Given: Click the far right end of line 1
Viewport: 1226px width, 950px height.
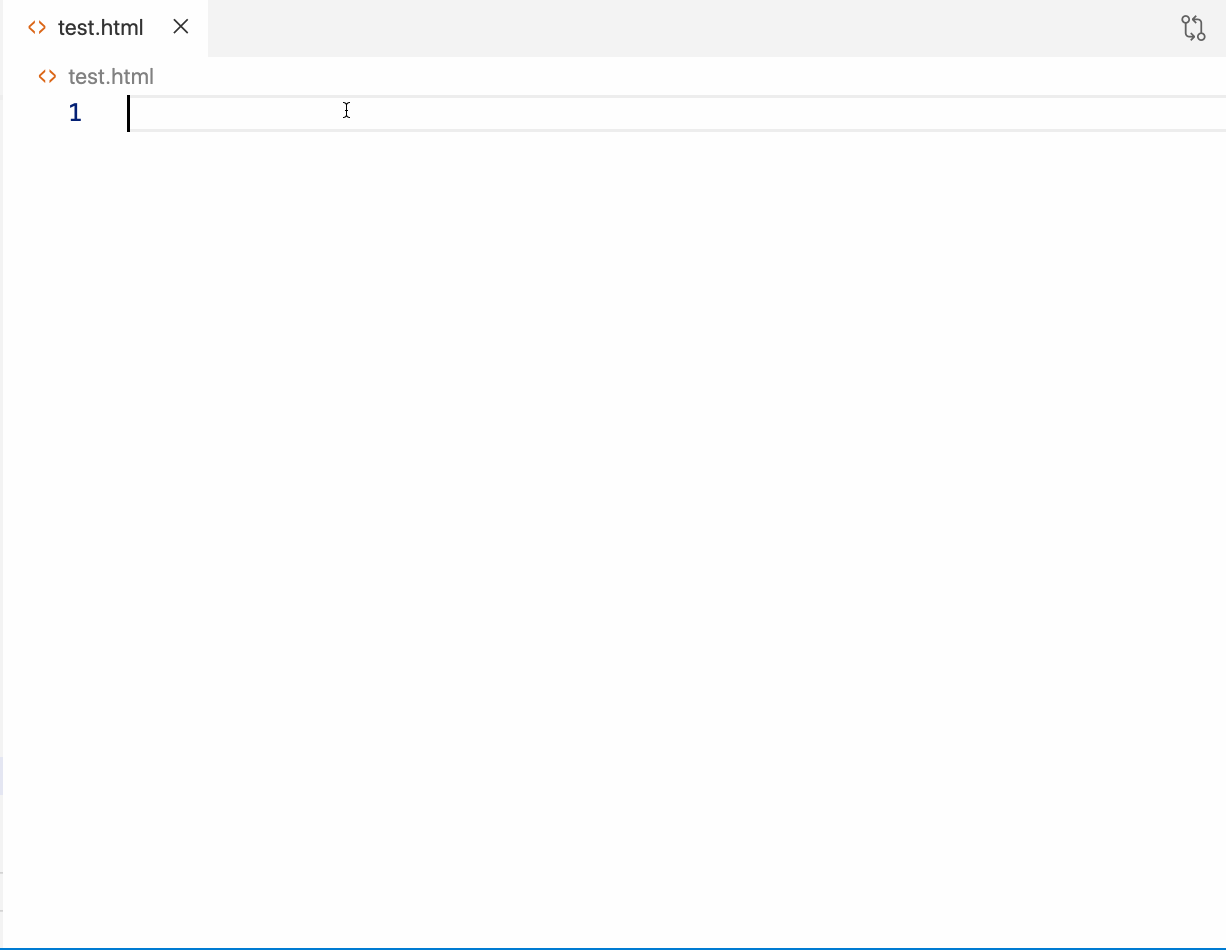Looking at the screenshot, I should pyautogui.click(x=1210, y=113).
